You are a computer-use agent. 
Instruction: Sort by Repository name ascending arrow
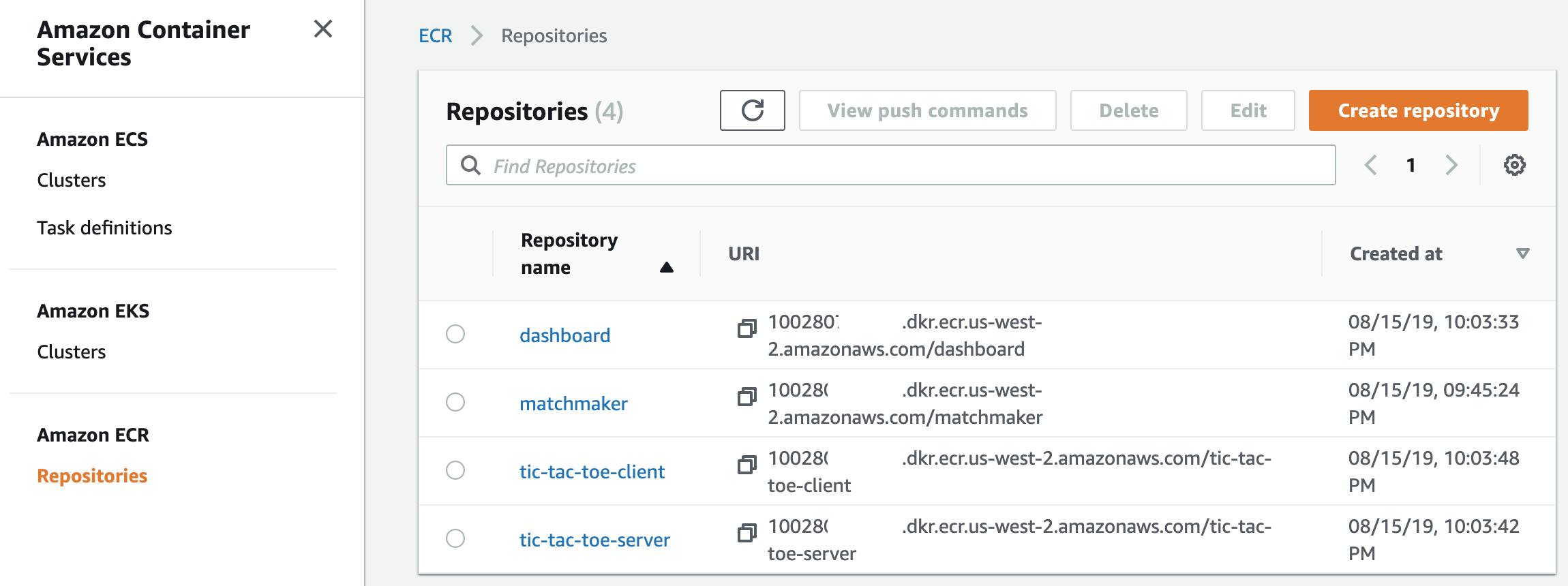pyautogui.click(x=667, y=267)
